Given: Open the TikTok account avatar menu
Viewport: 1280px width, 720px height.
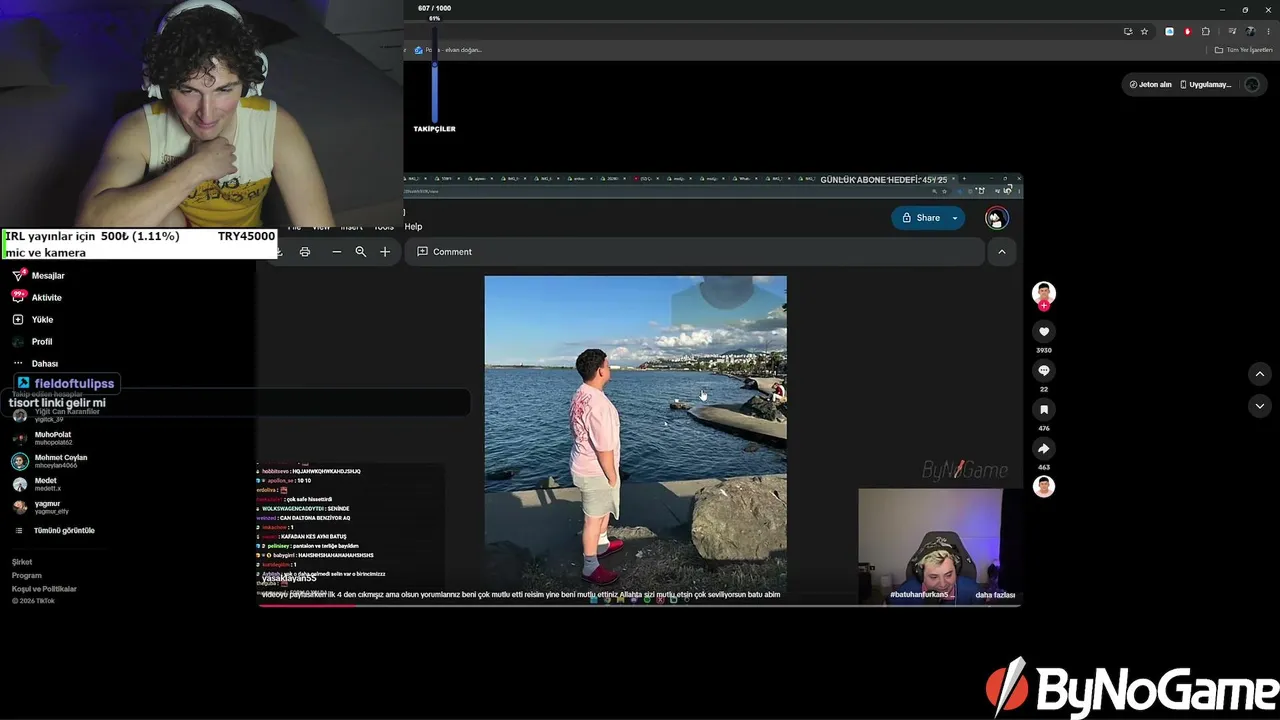Looking at the screenshot, I should pyautogui.click(x=1251, y=85).
